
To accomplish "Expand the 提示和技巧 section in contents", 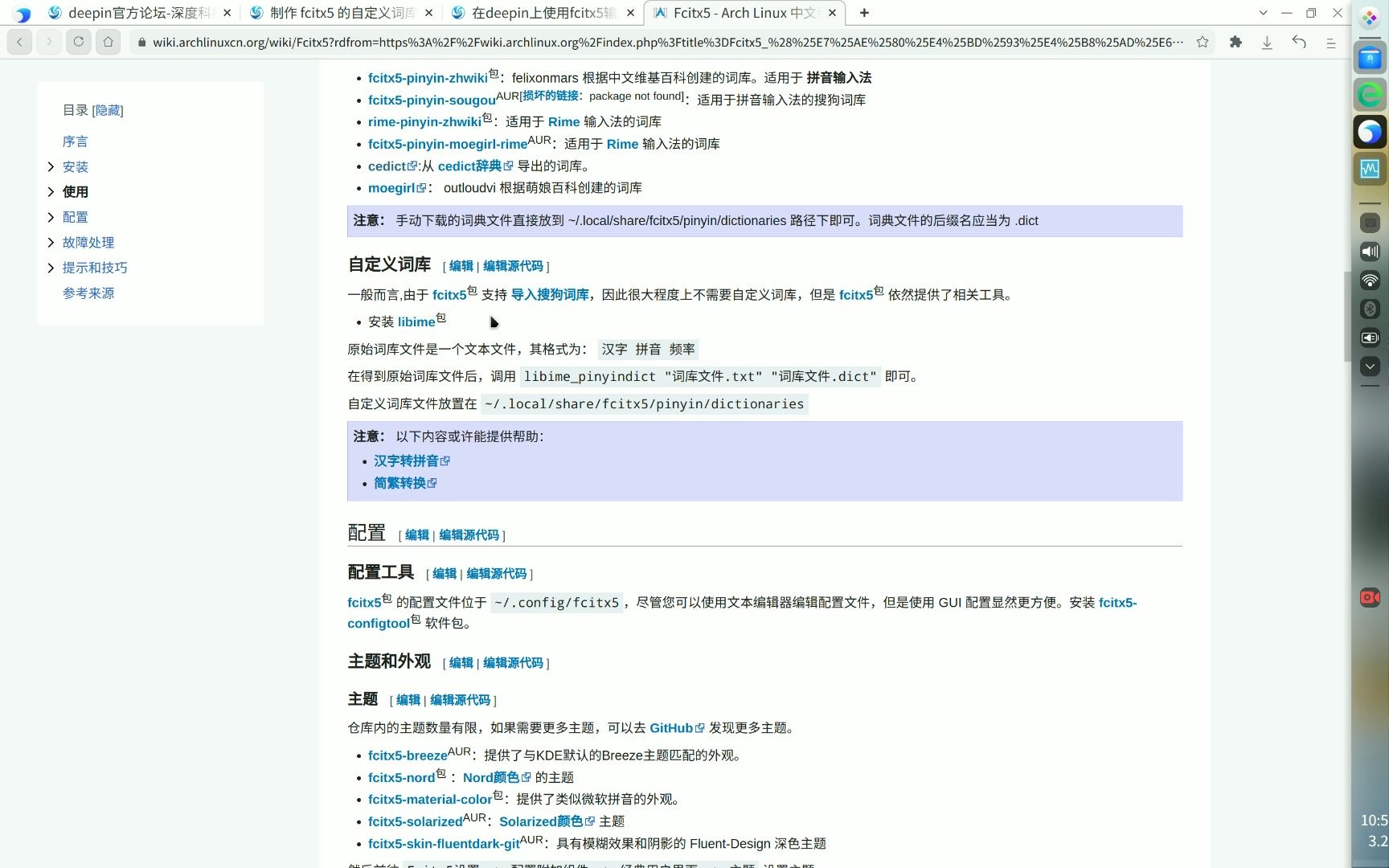I will tap(51, 268).
